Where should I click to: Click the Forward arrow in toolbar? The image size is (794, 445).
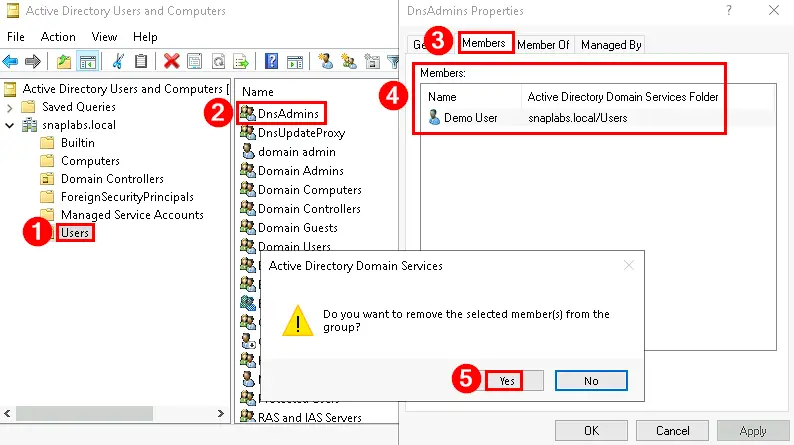tap(33, 62)
